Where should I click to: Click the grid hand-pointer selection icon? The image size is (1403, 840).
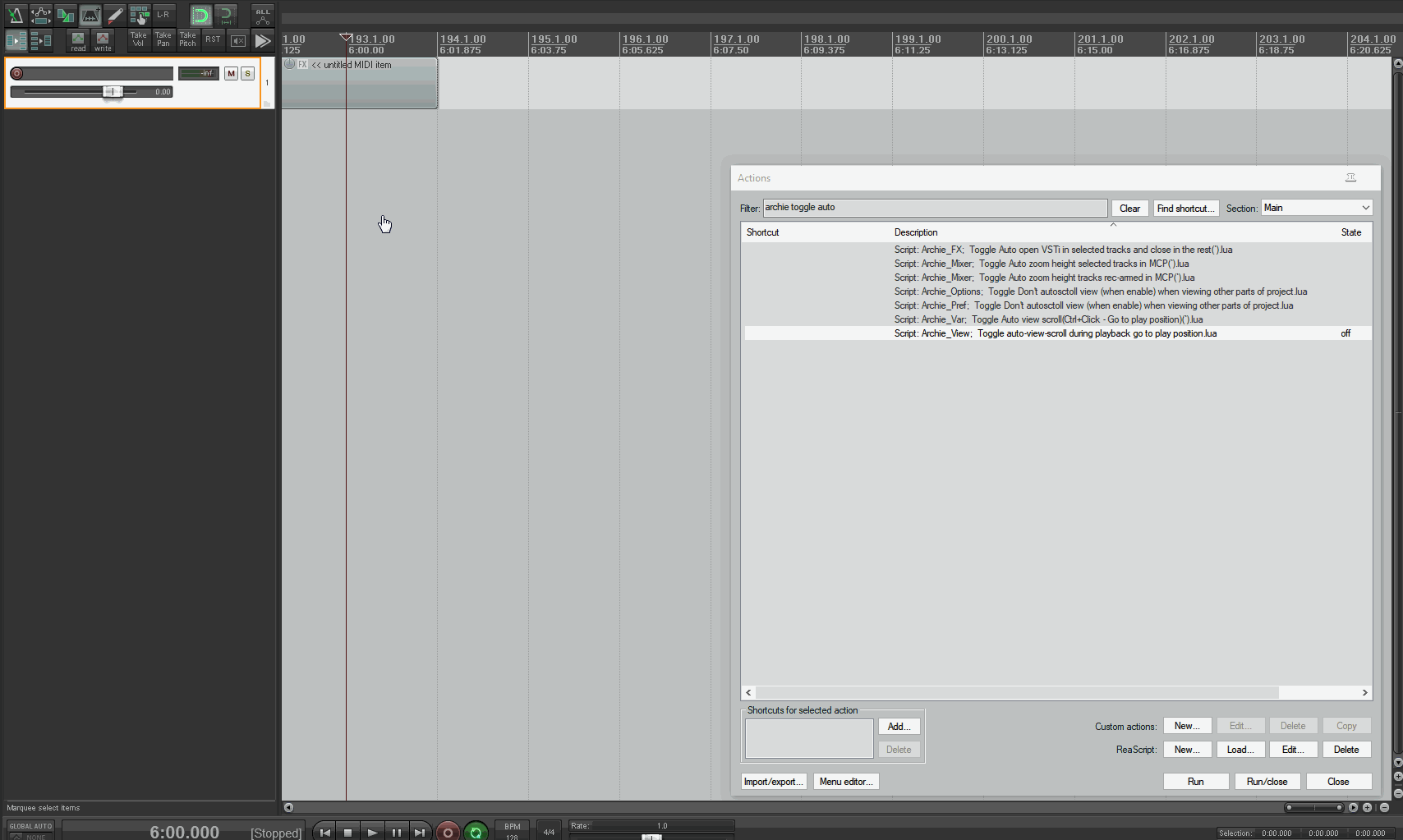139,14
